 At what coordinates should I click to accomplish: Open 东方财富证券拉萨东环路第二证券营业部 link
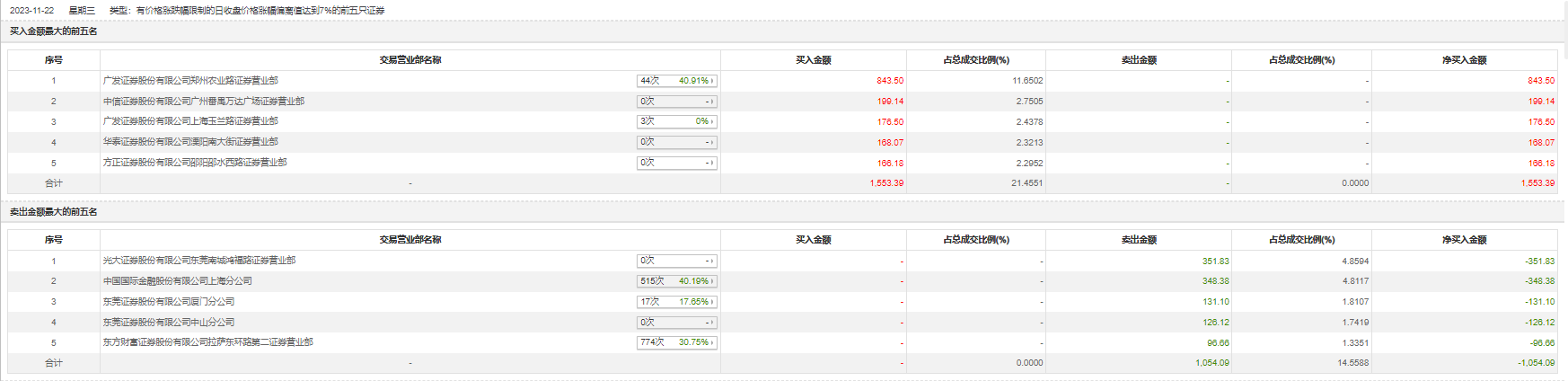207,342
